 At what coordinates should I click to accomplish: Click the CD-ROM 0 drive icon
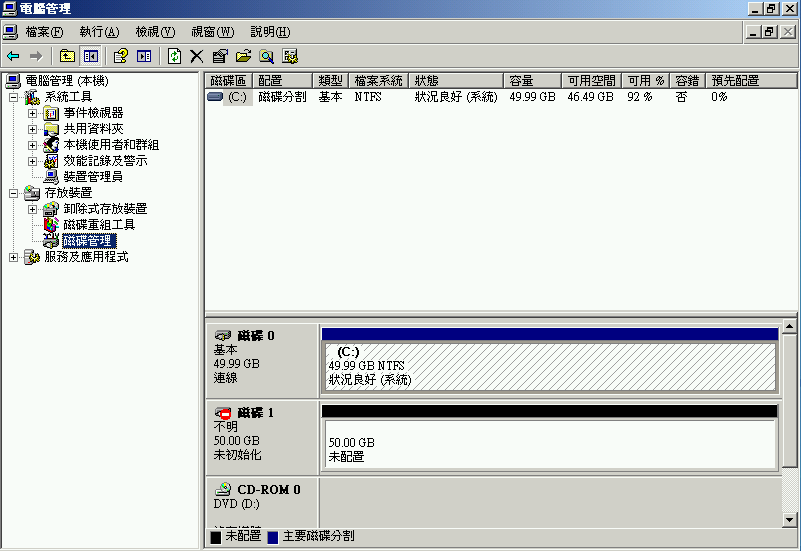223,489
